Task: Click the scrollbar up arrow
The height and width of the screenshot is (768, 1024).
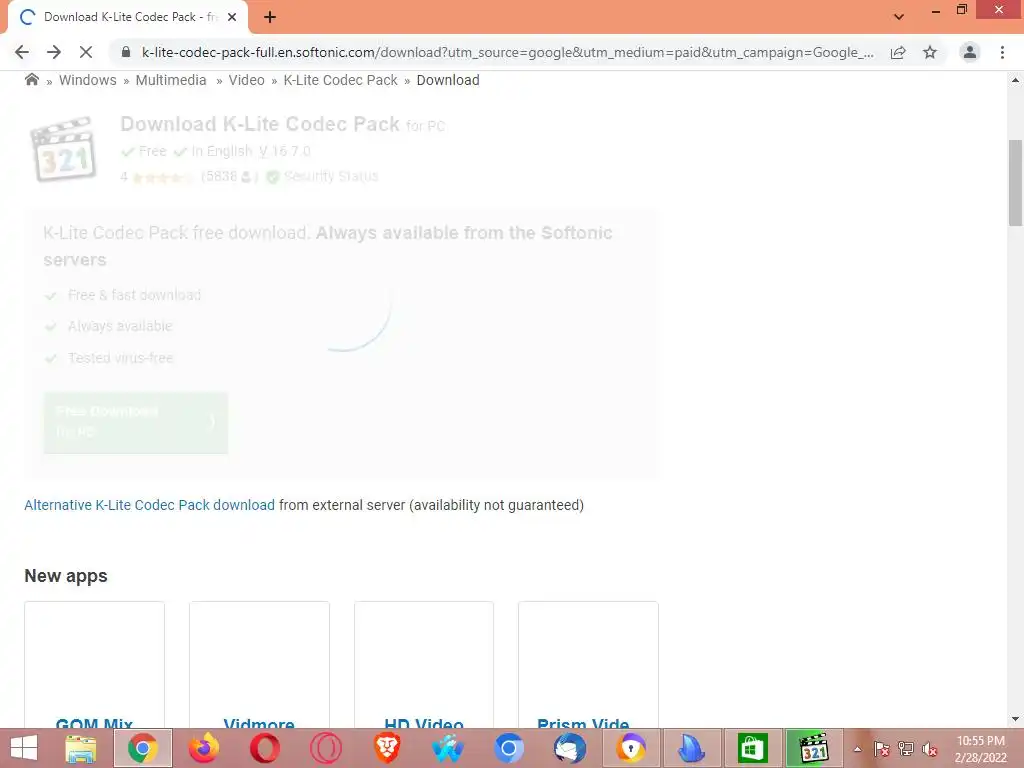Action: coord(1015,80)
